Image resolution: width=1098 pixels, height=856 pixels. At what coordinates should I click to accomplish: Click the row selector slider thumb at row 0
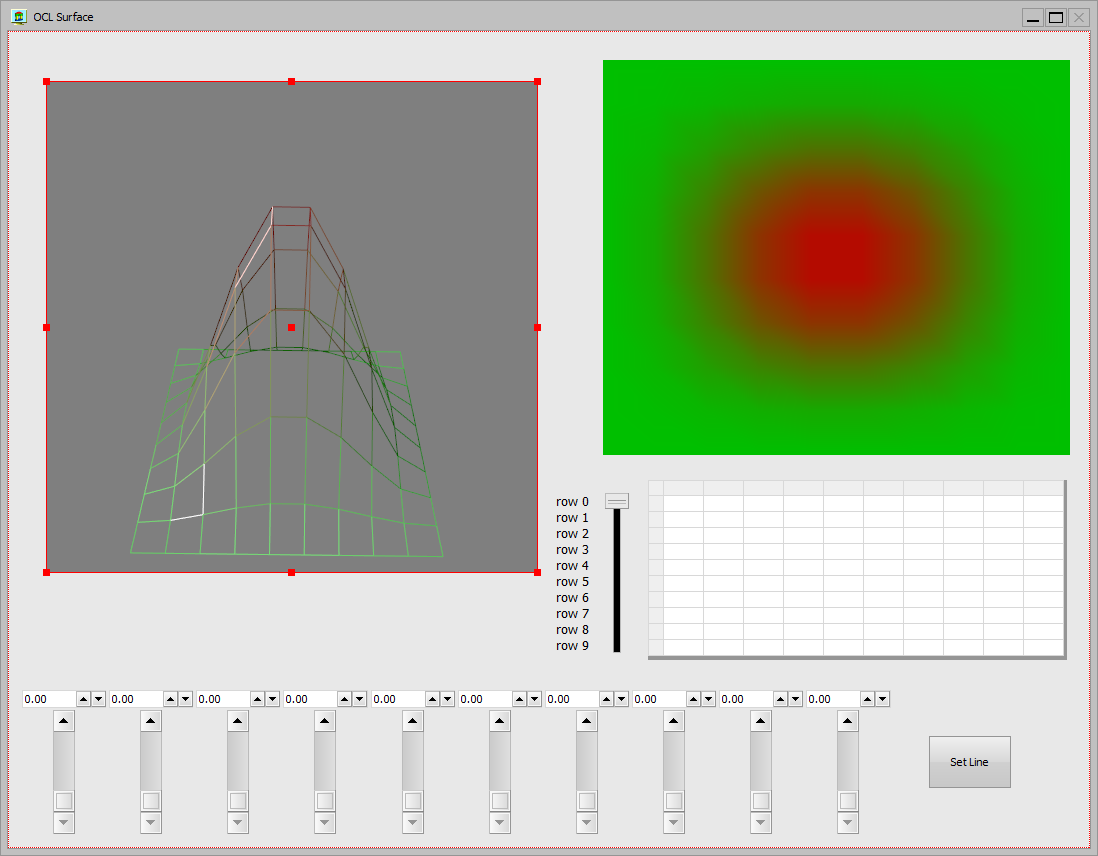pos(617,501)
